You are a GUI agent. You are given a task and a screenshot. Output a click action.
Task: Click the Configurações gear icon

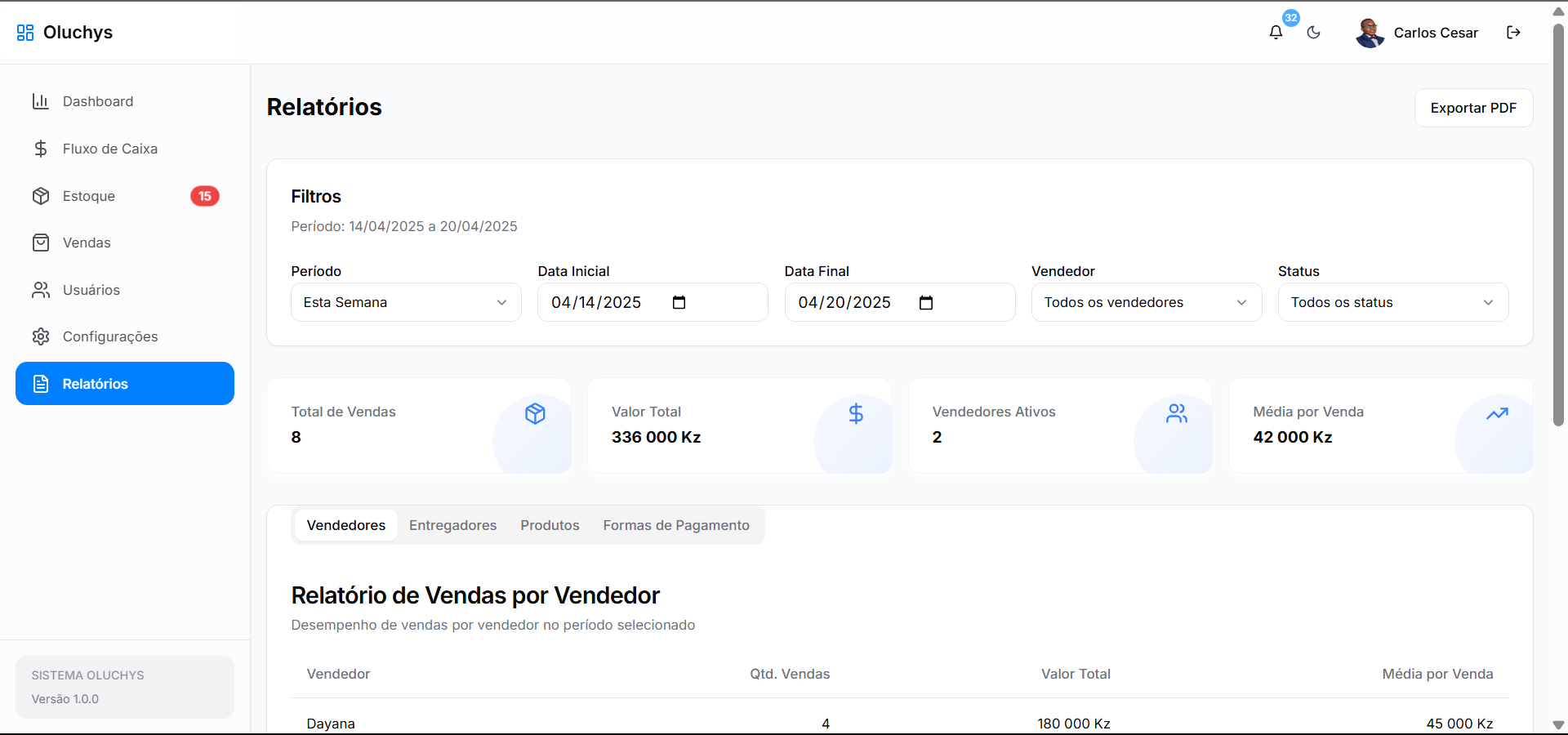coord(41,336)
